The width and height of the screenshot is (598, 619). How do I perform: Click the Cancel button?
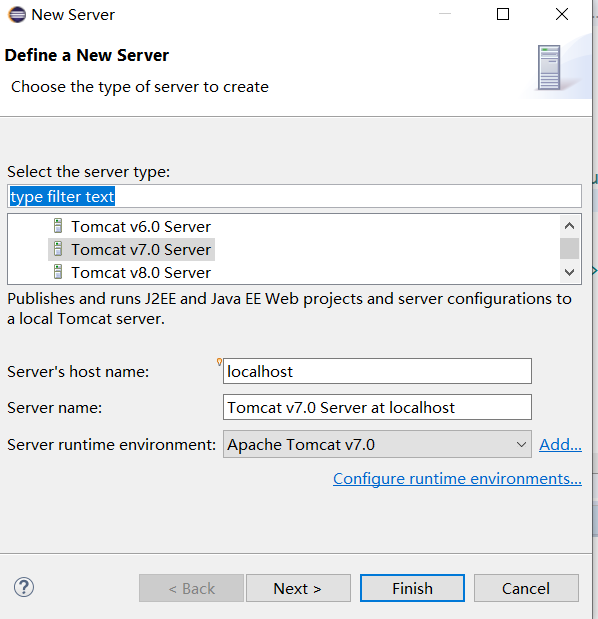[526, 588]
